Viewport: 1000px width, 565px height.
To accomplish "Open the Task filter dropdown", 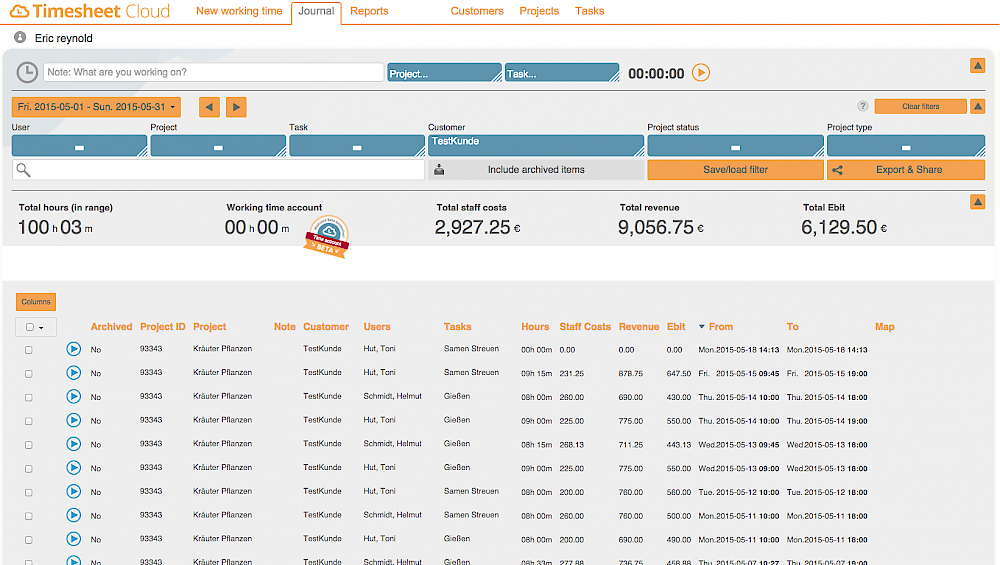I will (357, 145).
